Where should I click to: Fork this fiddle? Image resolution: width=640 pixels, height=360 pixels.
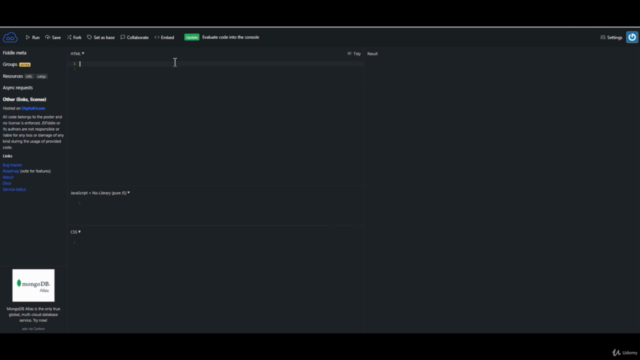74,37
